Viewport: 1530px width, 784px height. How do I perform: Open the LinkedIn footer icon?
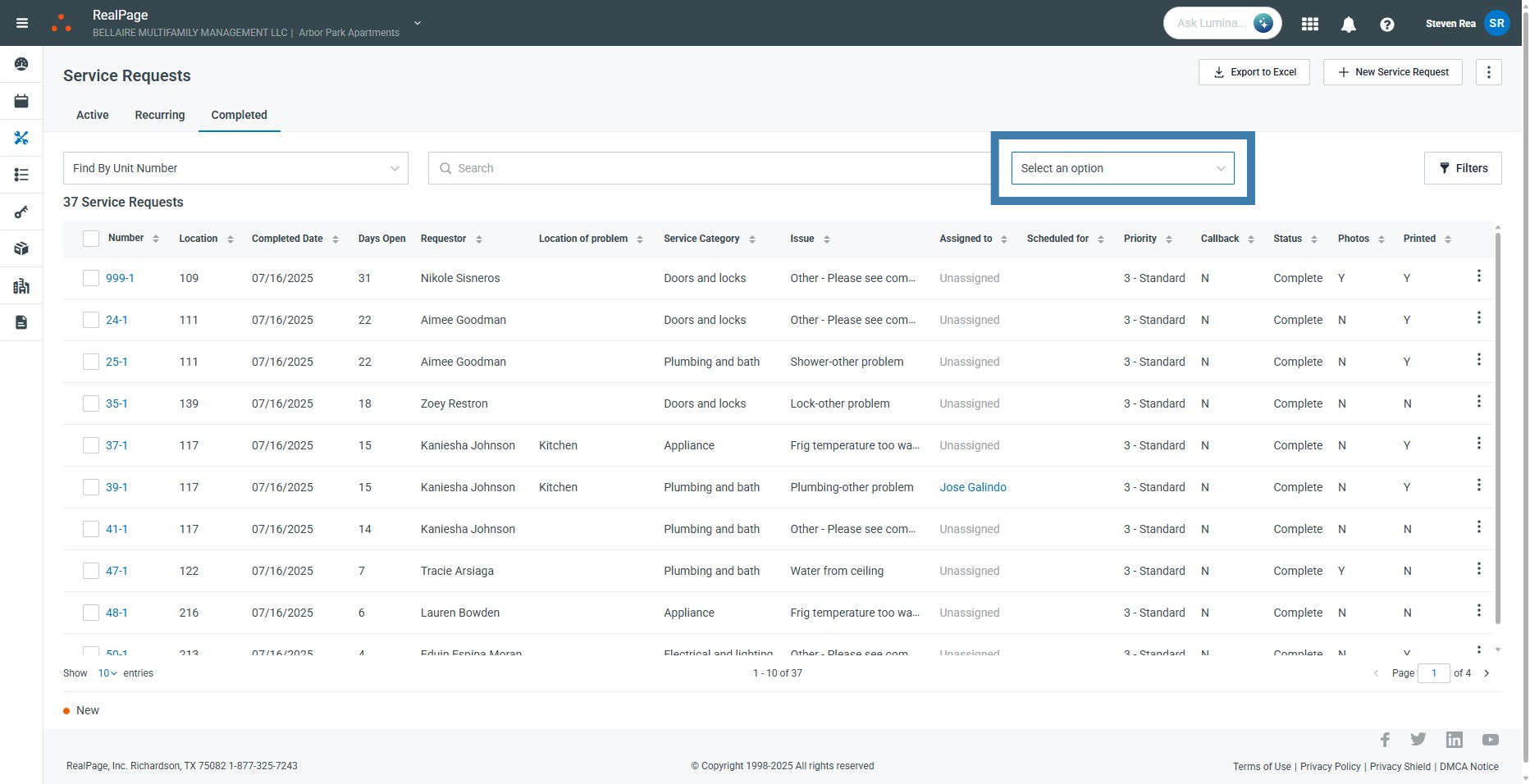(1454, 740)
